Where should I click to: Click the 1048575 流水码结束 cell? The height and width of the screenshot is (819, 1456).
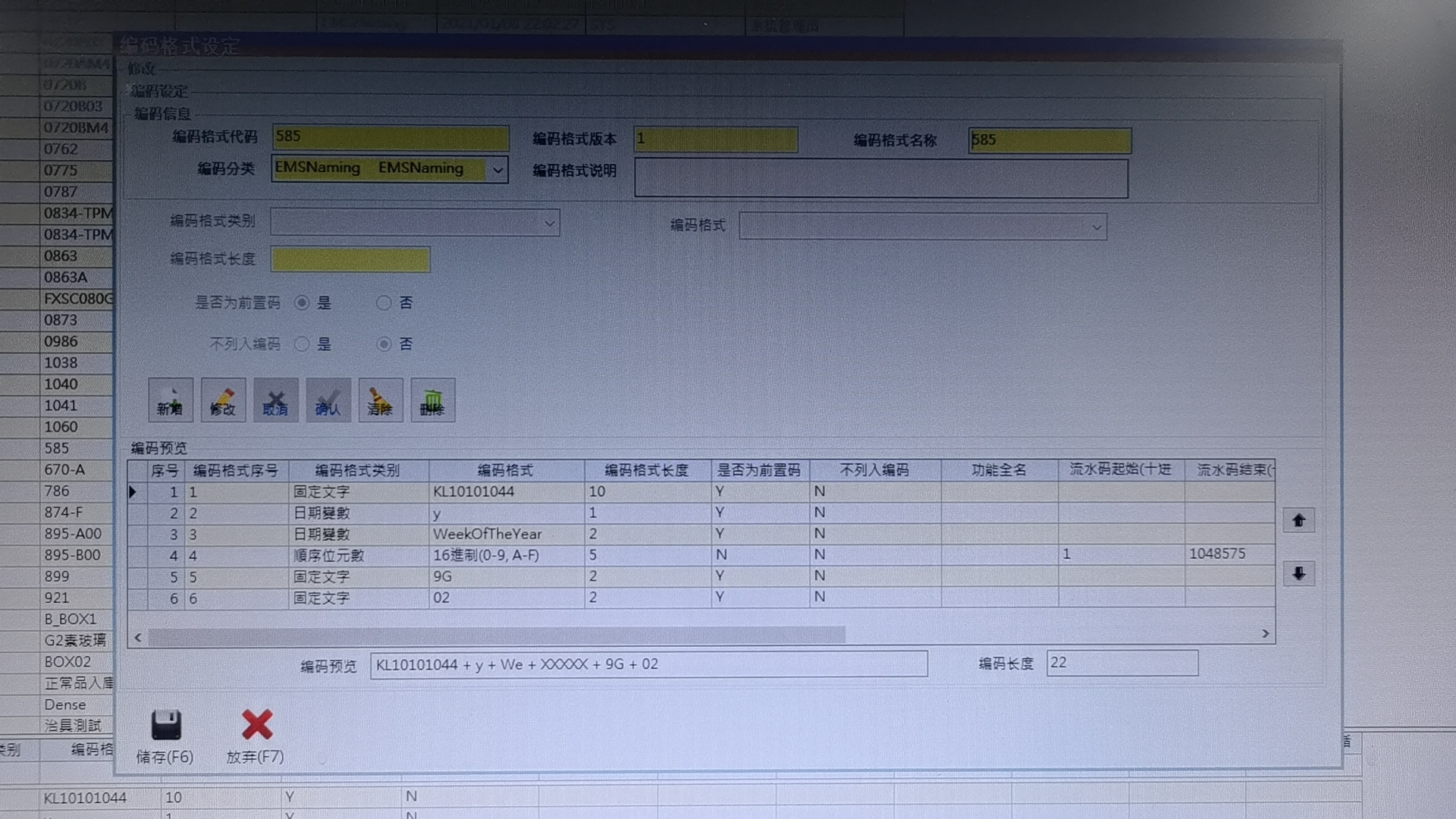point(1229,554)
